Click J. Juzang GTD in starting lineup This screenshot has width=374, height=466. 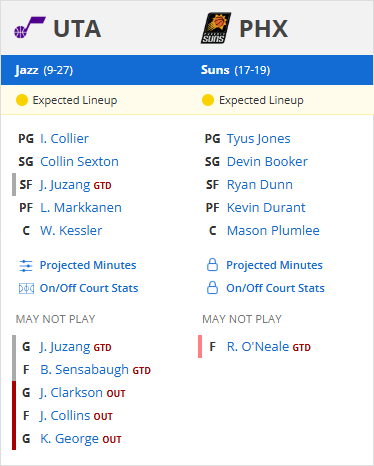coord(76,185)
